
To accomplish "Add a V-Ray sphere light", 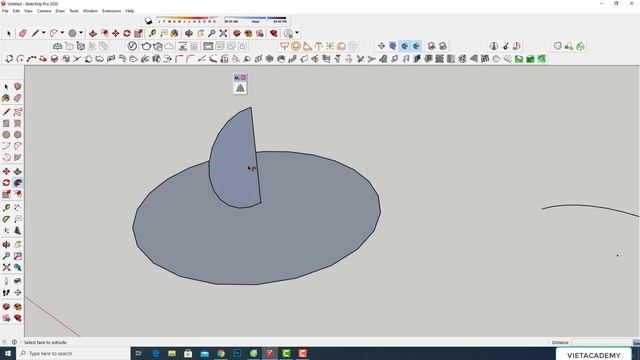I will click(x=296, y=46).
